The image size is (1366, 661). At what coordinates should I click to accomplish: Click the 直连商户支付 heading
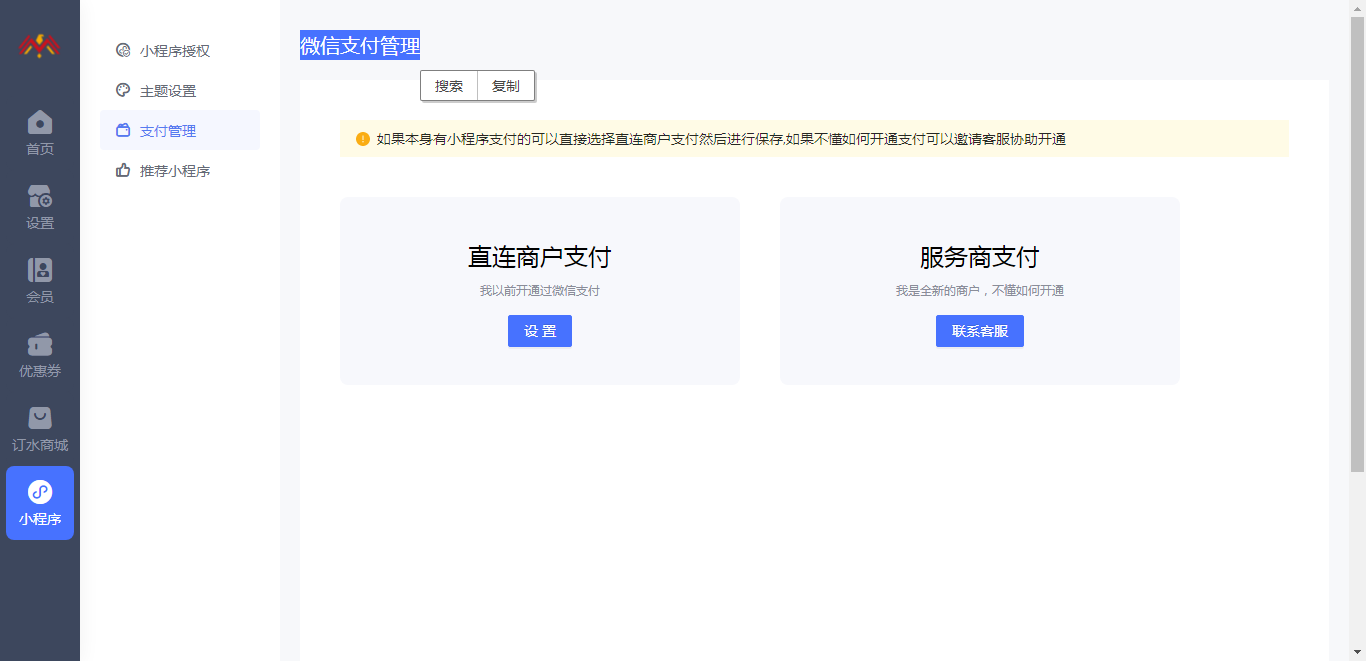540,257
